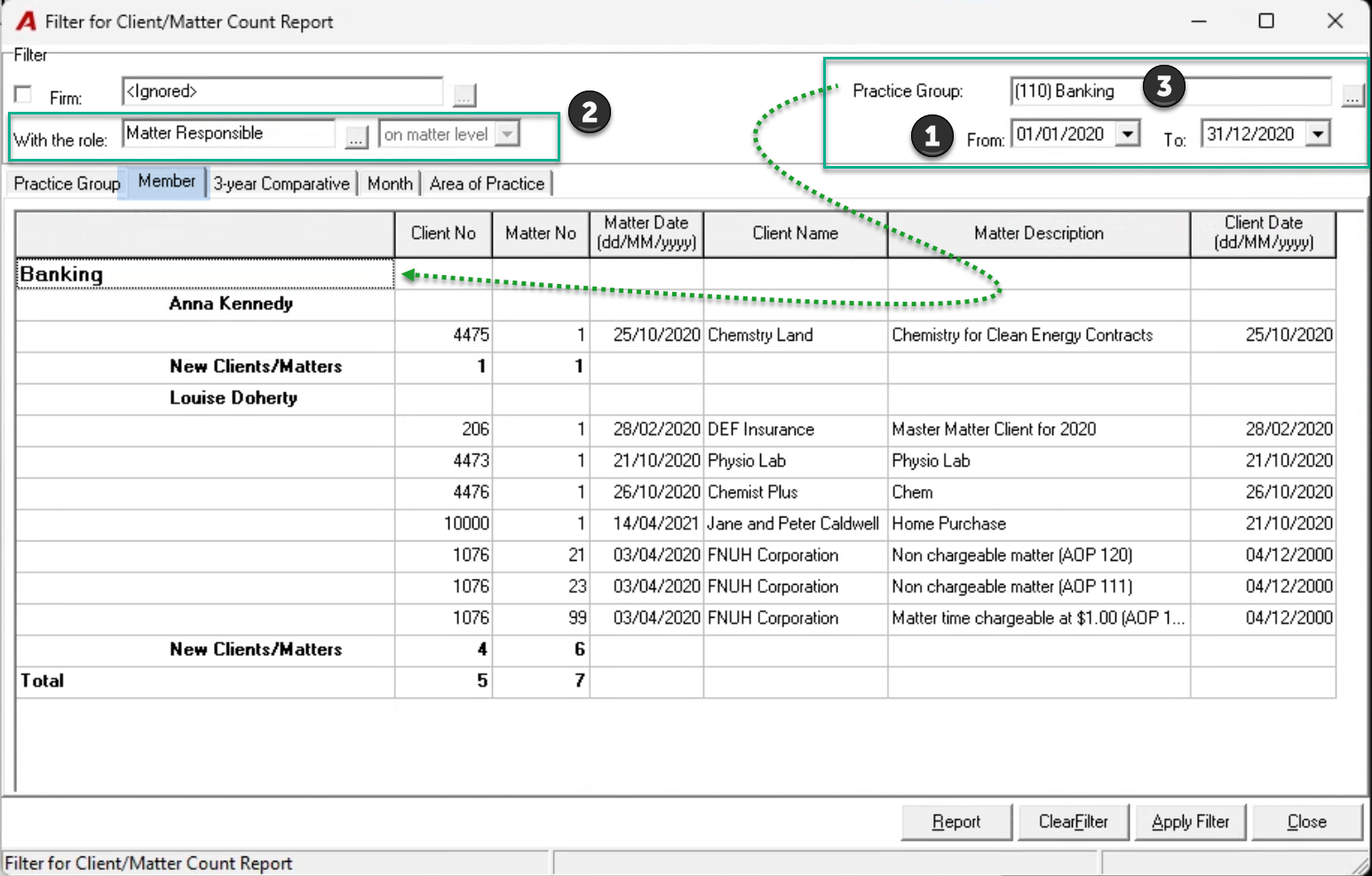This screenshot has height=876, width=1372.
Task: Click the Practice Group field showing Banking
Action: pyautogui.click(x=1170, y=91)
